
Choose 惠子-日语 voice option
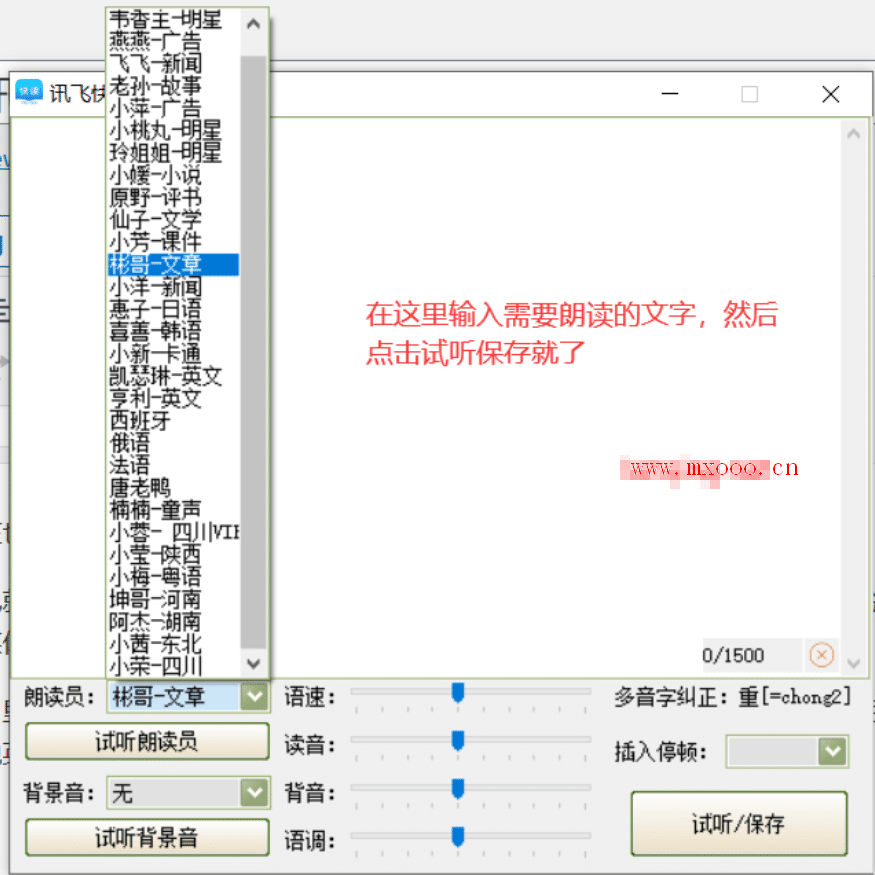point(156,309)
